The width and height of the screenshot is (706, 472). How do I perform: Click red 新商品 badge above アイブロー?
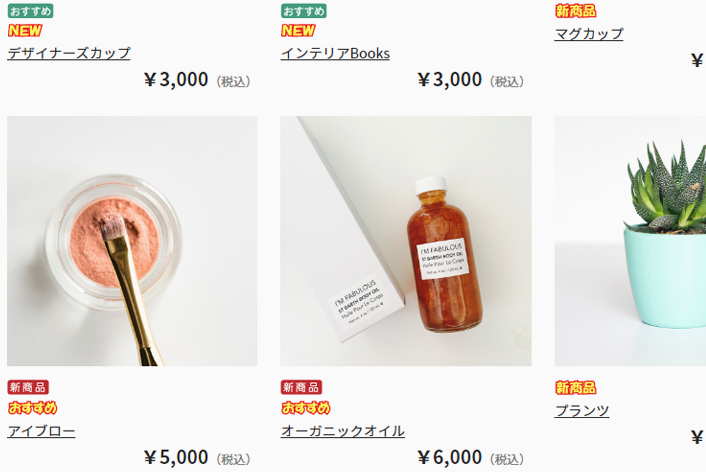click(28, 387)
